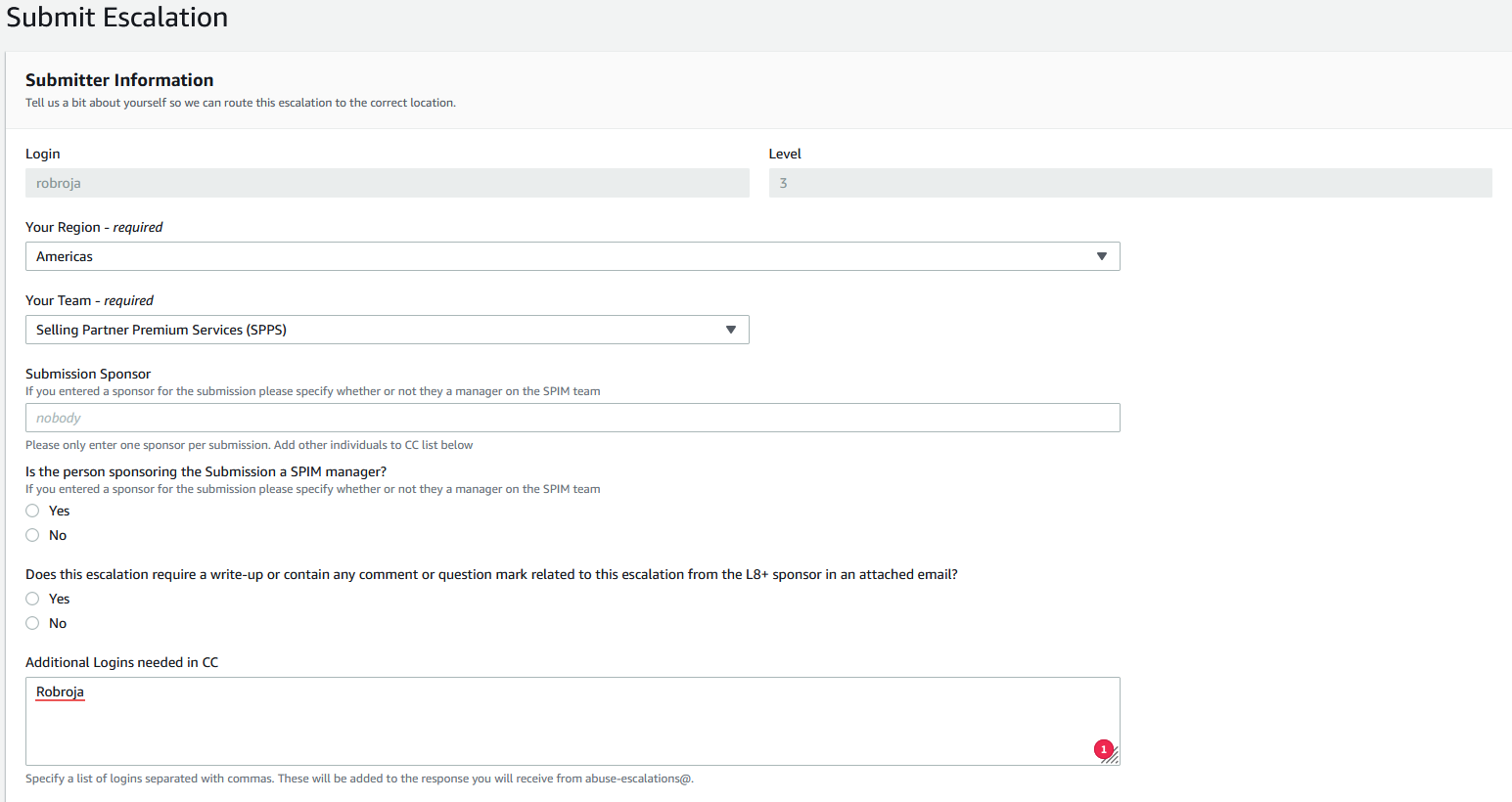Click the 'Your Team - required' label
The width and height of the screenshot is (1512, 802).
pos(89,300)
